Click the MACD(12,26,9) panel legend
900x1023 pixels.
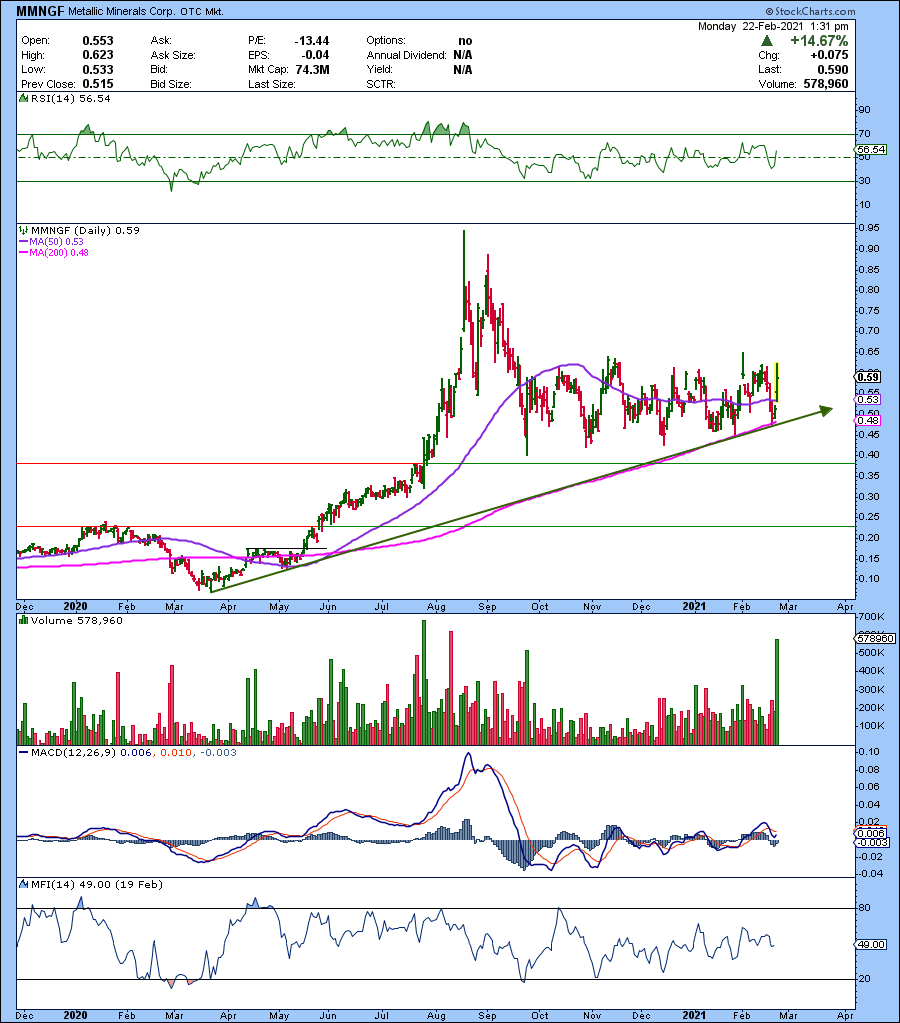coord(74,752)
